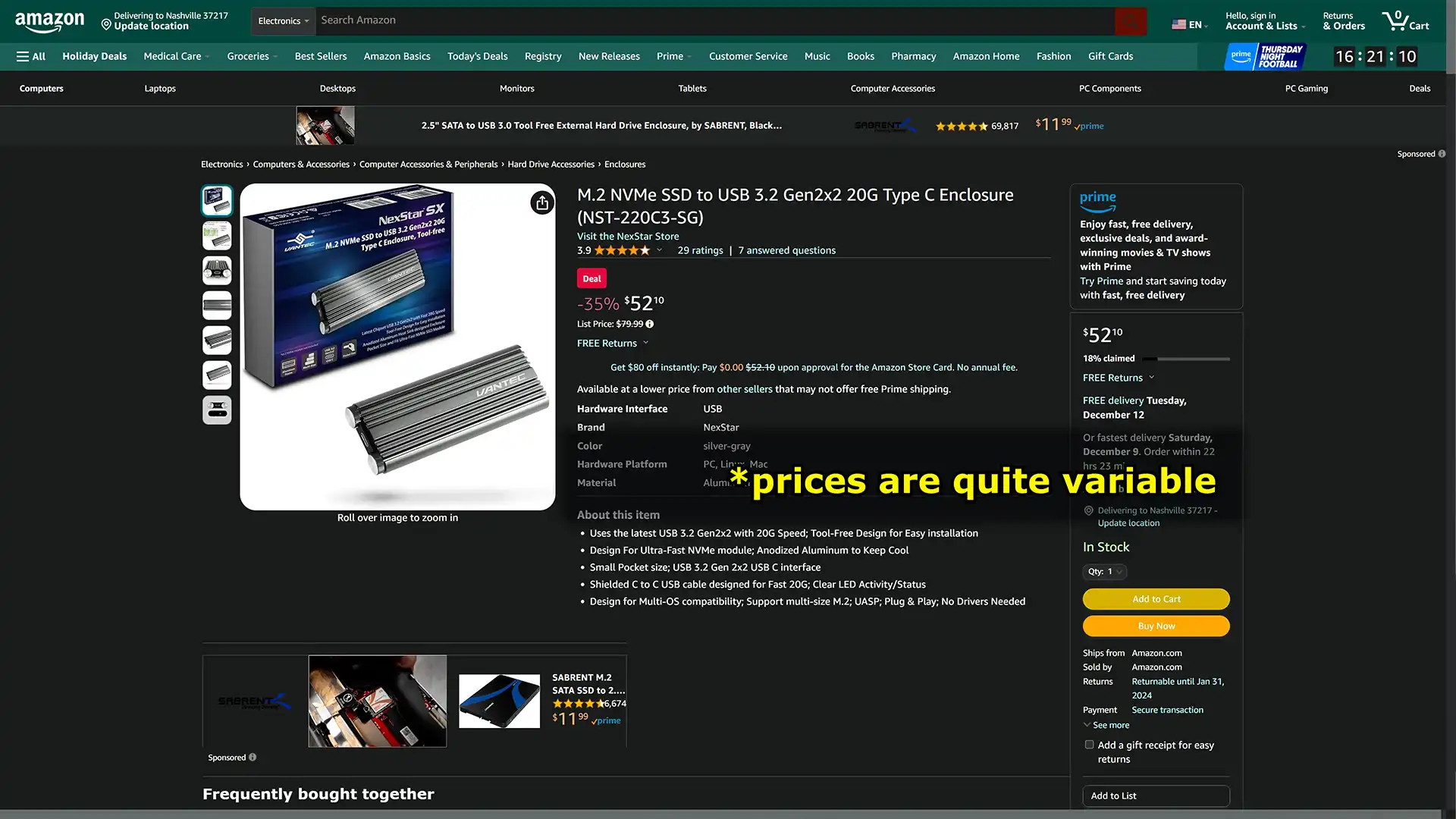The image size is (1456, 819).
Task: Select the Laptops subnav tab
Action: (160, 89)
